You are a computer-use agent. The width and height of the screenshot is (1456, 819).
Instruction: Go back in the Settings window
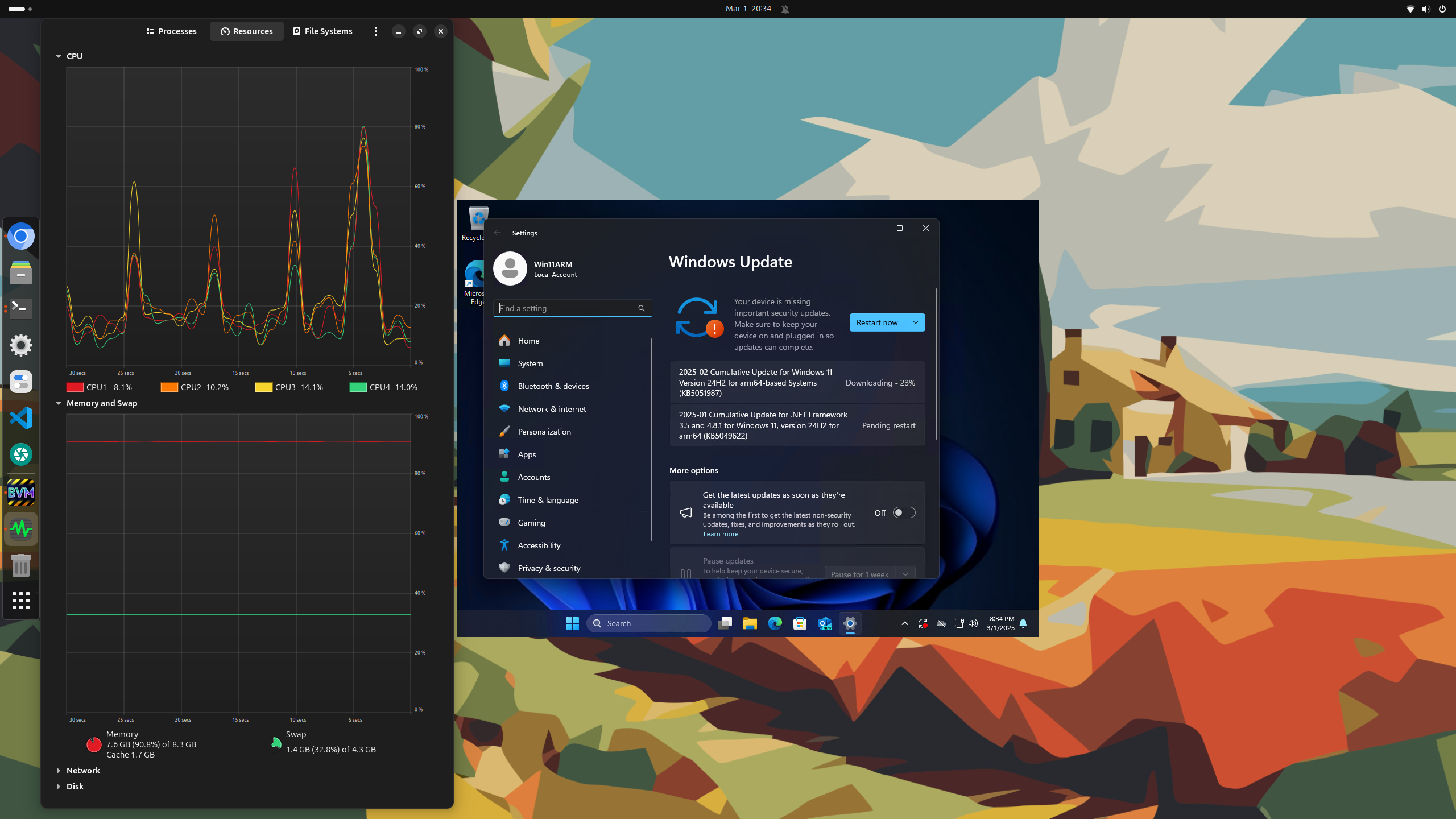click(x=498, y=233)
